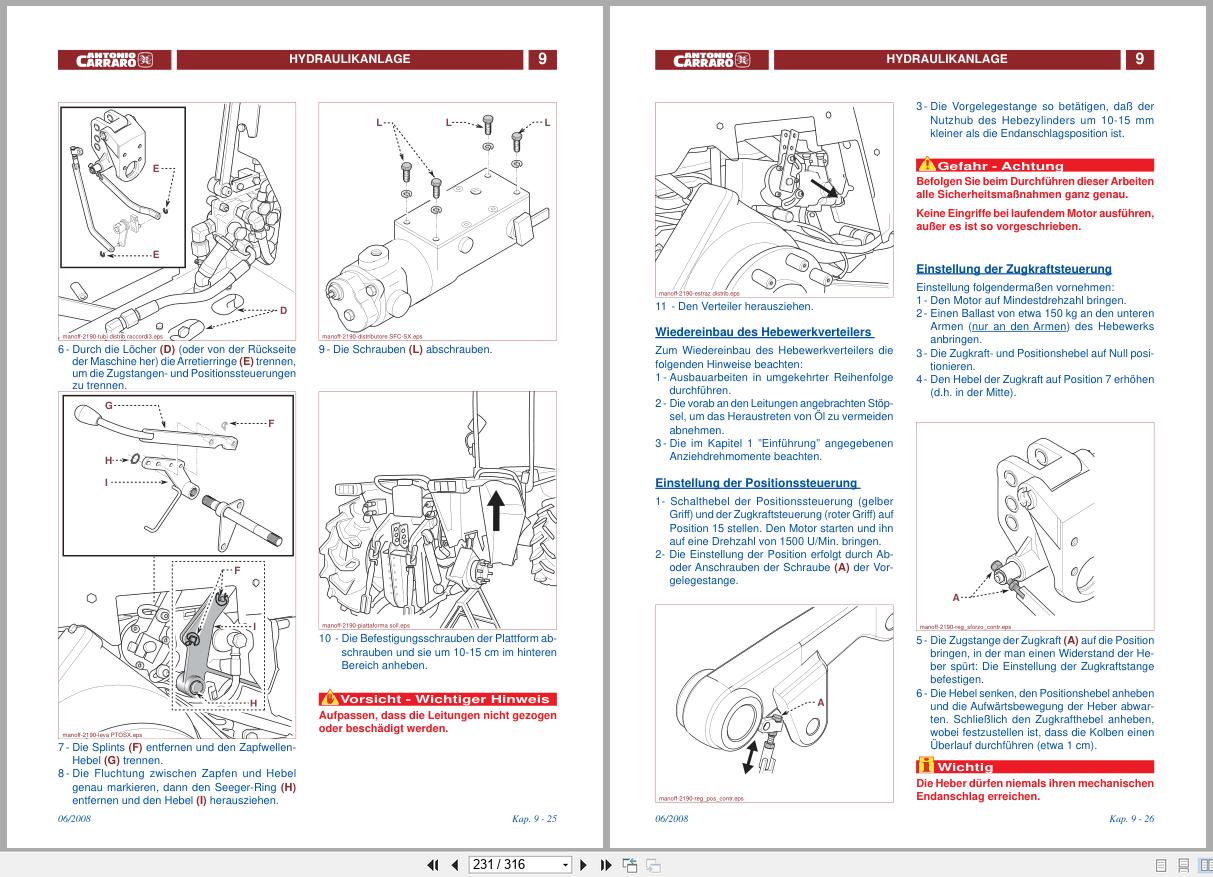Click the warning 'Aufpassen, dass die Leitungen nicht gezogen'
The height and width of the screenshot is (877, 1213).
(437, 715)
